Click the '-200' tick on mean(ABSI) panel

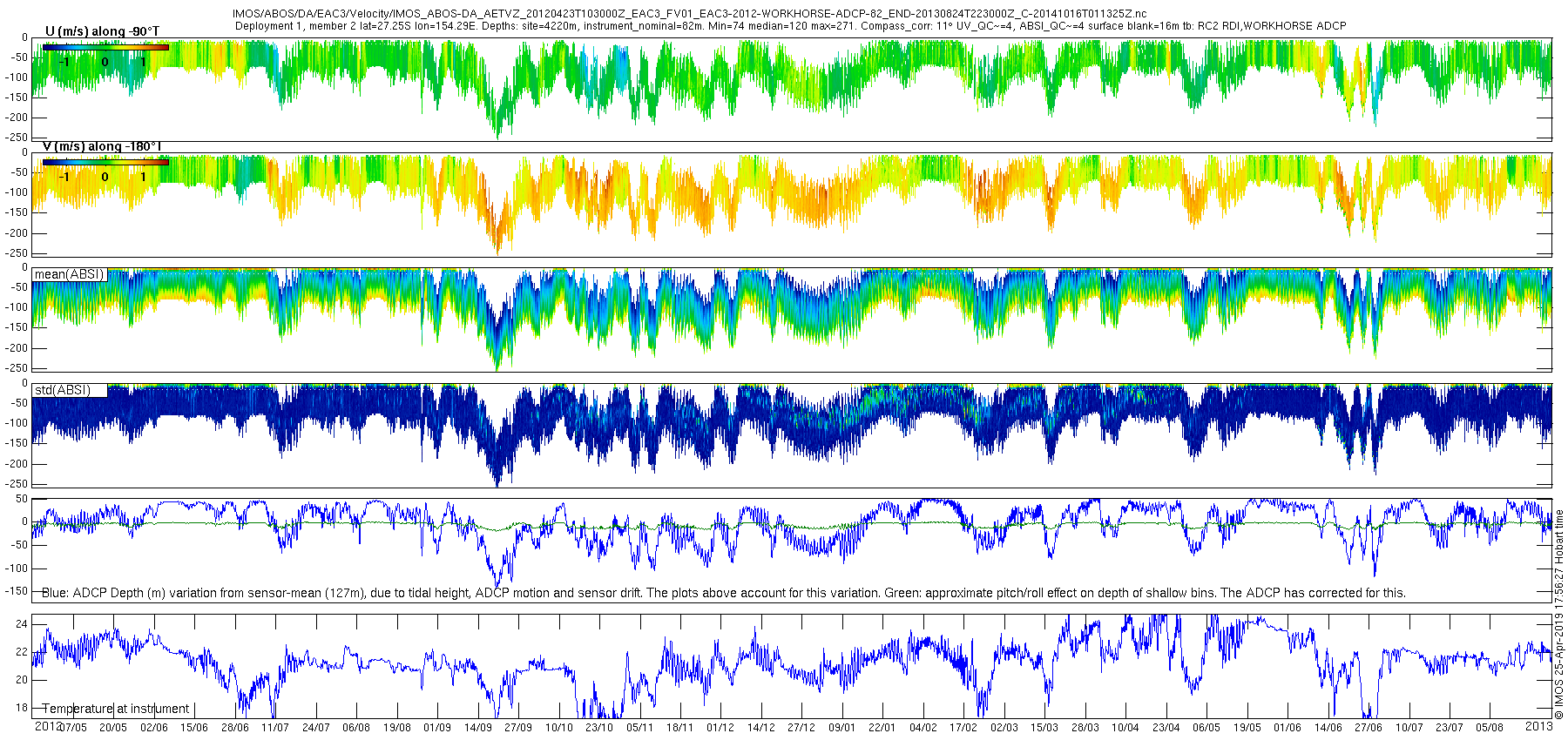[x=17, y=348]
